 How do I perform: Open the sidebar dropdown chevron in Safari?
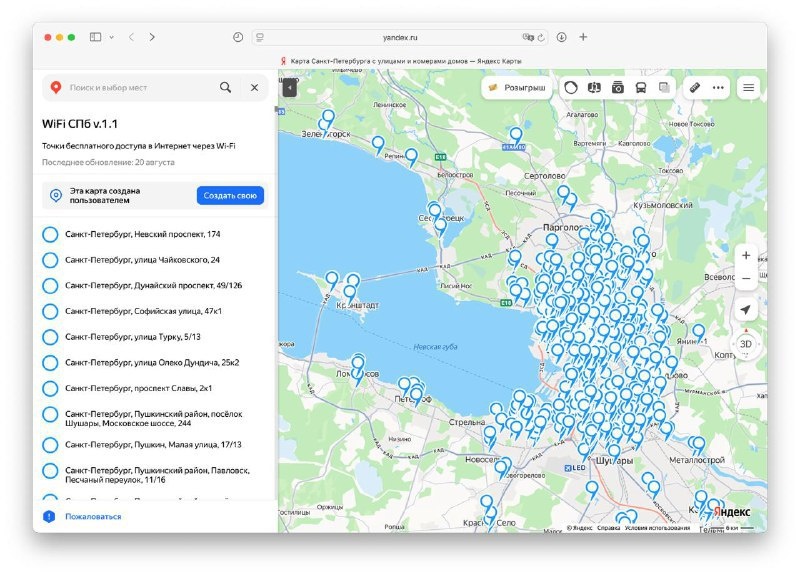pos(111,37)
